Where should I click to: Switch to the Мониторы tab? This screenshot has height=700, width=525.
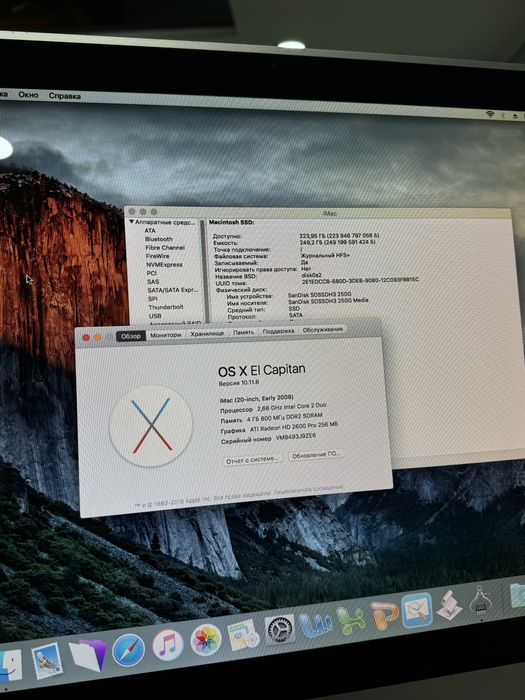(166, 335)
